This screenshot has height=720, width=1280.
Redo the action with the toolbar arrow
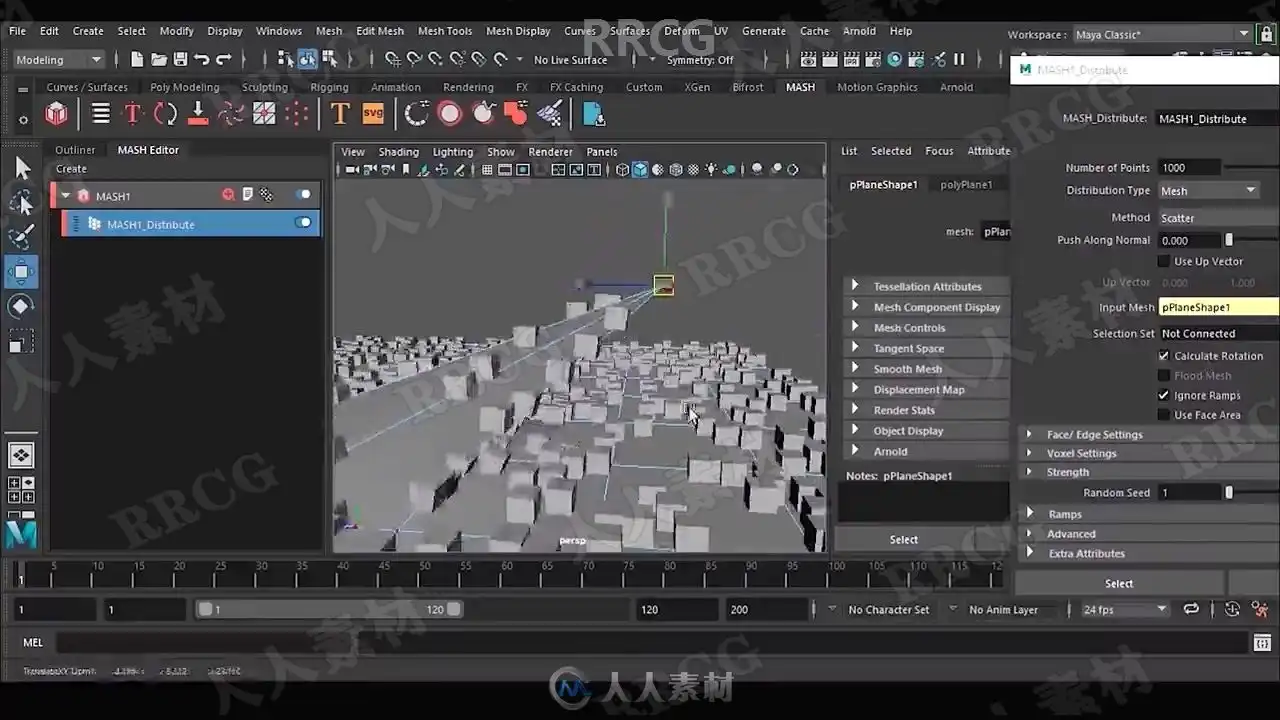[224, 60]
